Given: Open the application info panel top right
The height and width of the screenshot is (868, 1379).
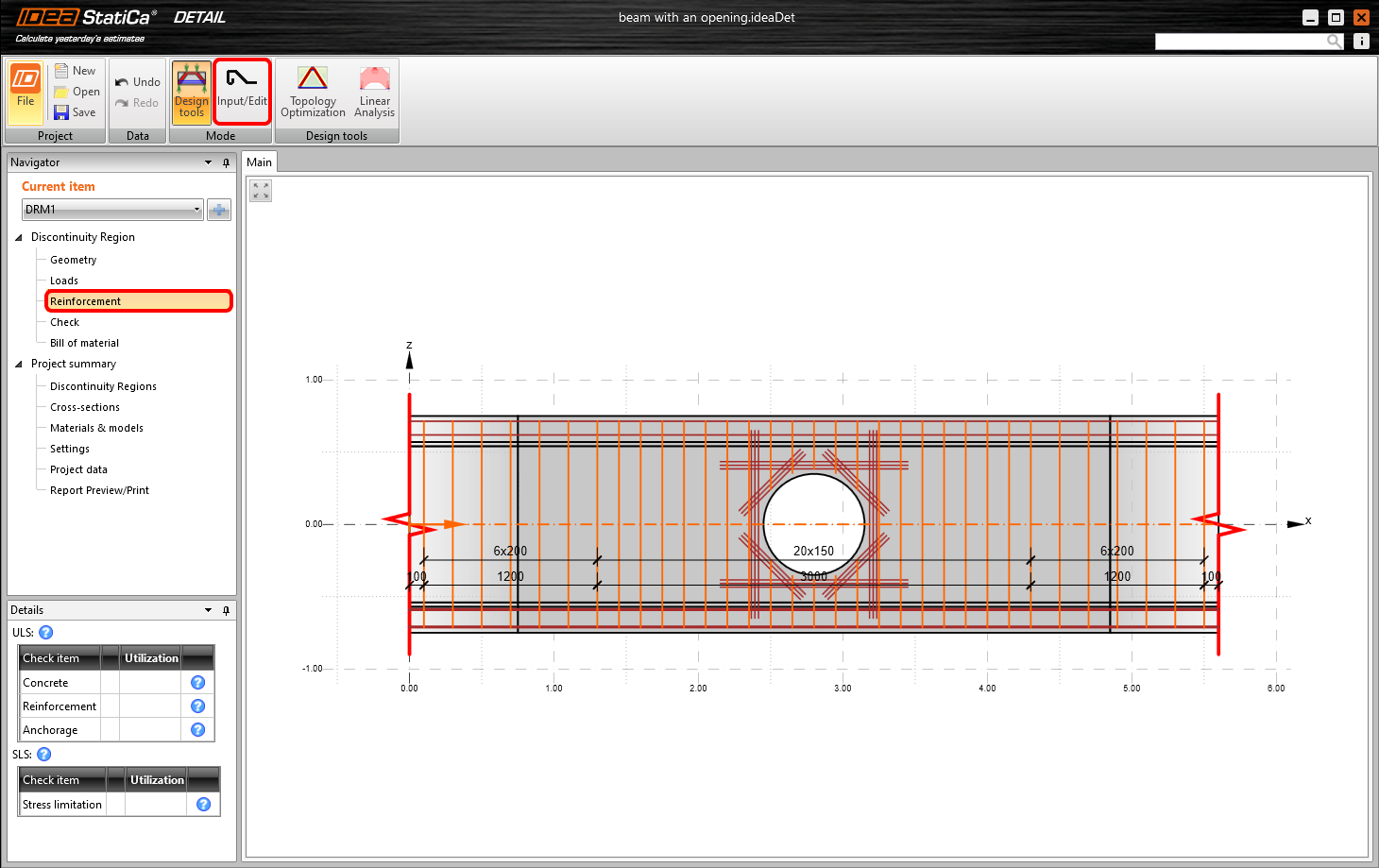Looking at the screenshot, I should 1361,41.
